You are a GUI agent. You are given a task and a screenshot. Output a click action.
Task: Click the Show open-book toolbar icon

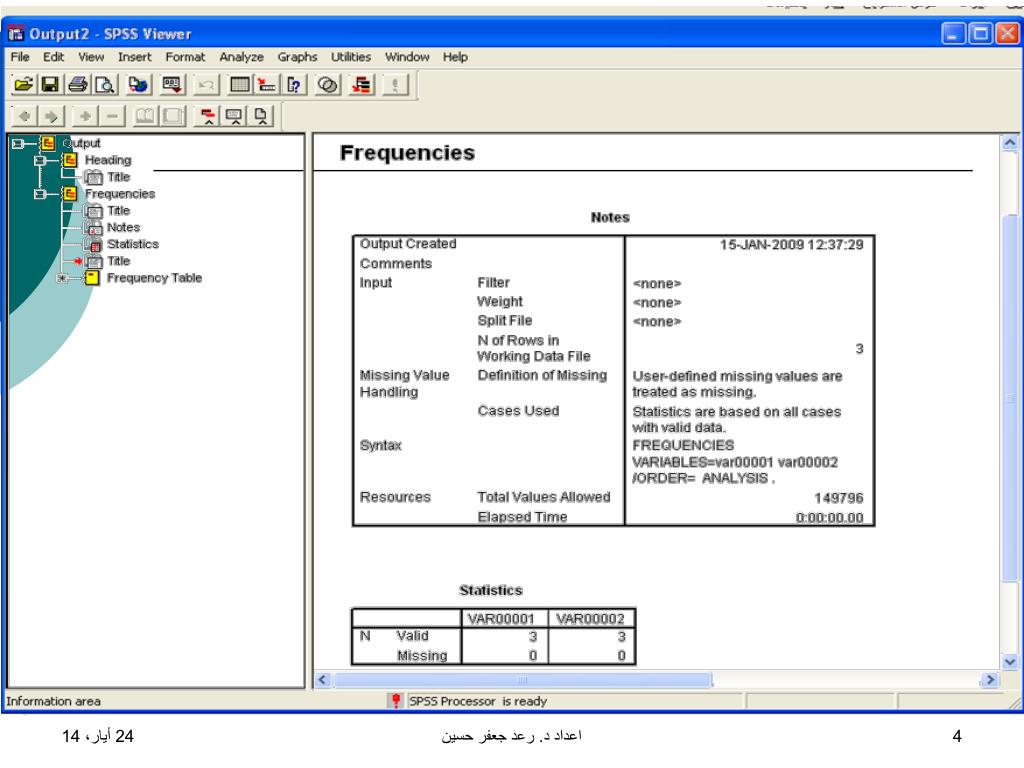pos(145,116)
